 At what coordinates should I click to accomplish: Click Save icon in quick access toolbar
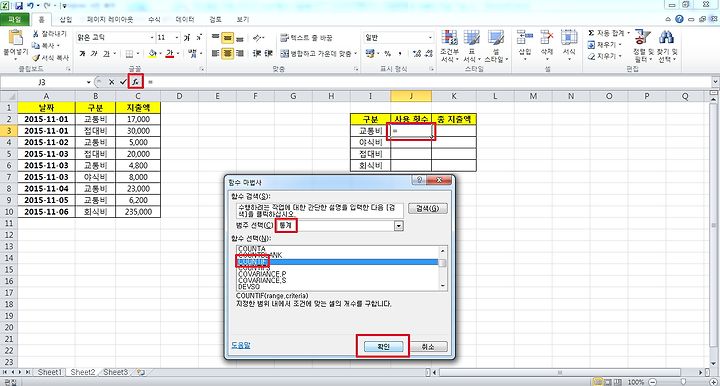click(x=19, y=6)
